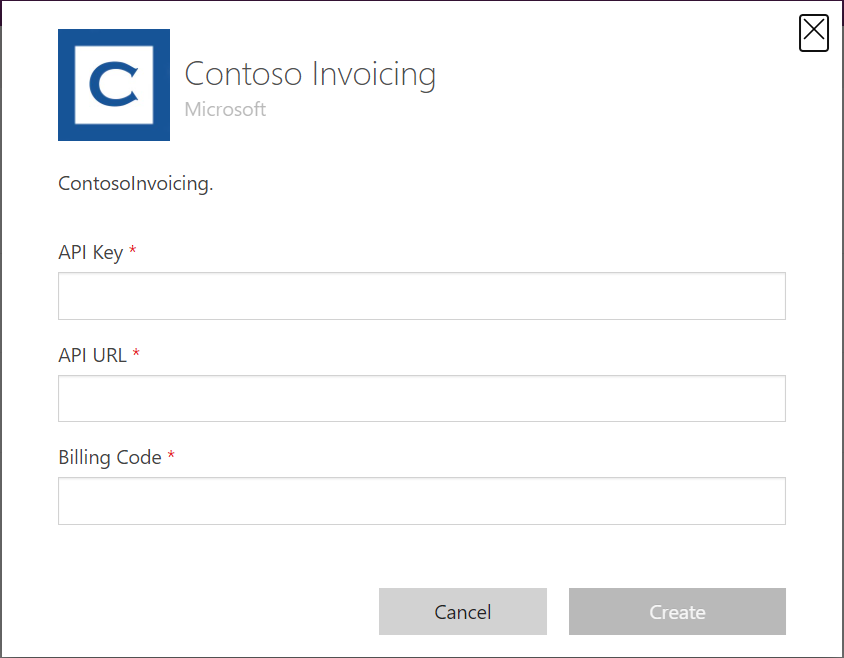Click the purple dialog border at top
This screenshot has width=844, height=658.
click(422, 4)
